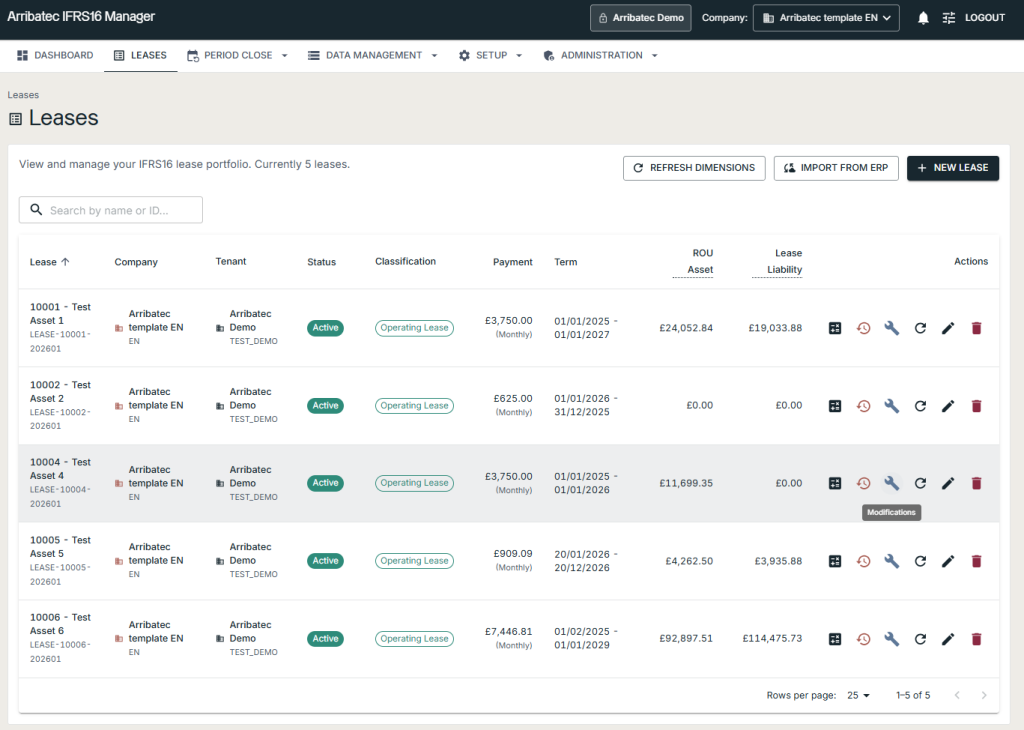The width and height of the screenshot is (1024, 730).
Task: Open modifications wrench for lease 10005
Action: [891, 561]
